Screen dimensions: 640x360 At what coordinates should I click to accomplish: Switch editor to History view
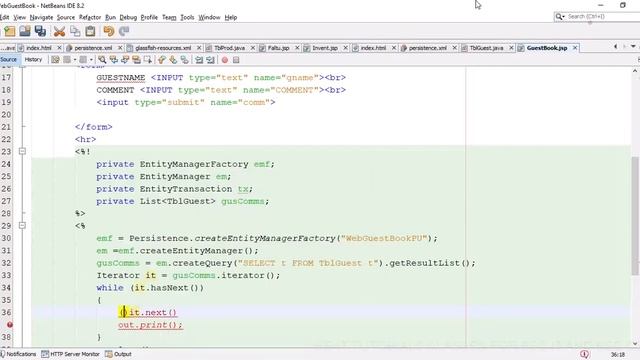click(33, 60)
